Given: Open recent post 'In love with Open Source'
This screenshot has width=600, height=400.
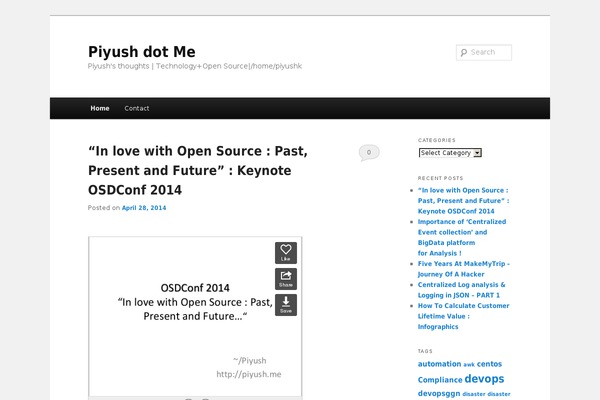Looking at the screenshot, I should coord(463,201).
